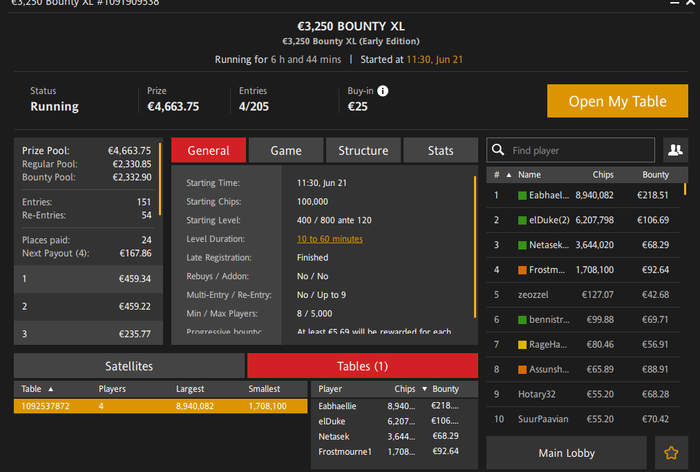
Task: Switch to the General tab
Action: [208, 150]
